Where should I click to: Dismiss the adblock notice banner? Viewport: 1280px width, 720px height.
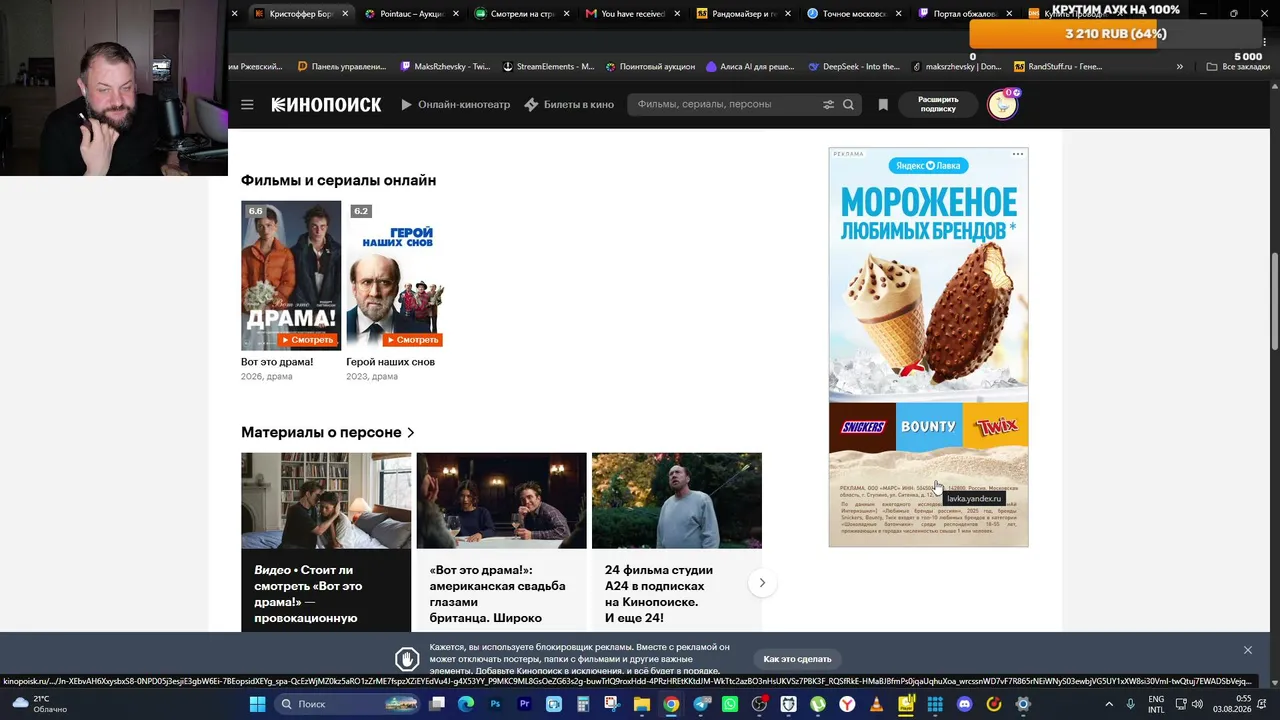pyautogui.click(x=1248, y=650)
